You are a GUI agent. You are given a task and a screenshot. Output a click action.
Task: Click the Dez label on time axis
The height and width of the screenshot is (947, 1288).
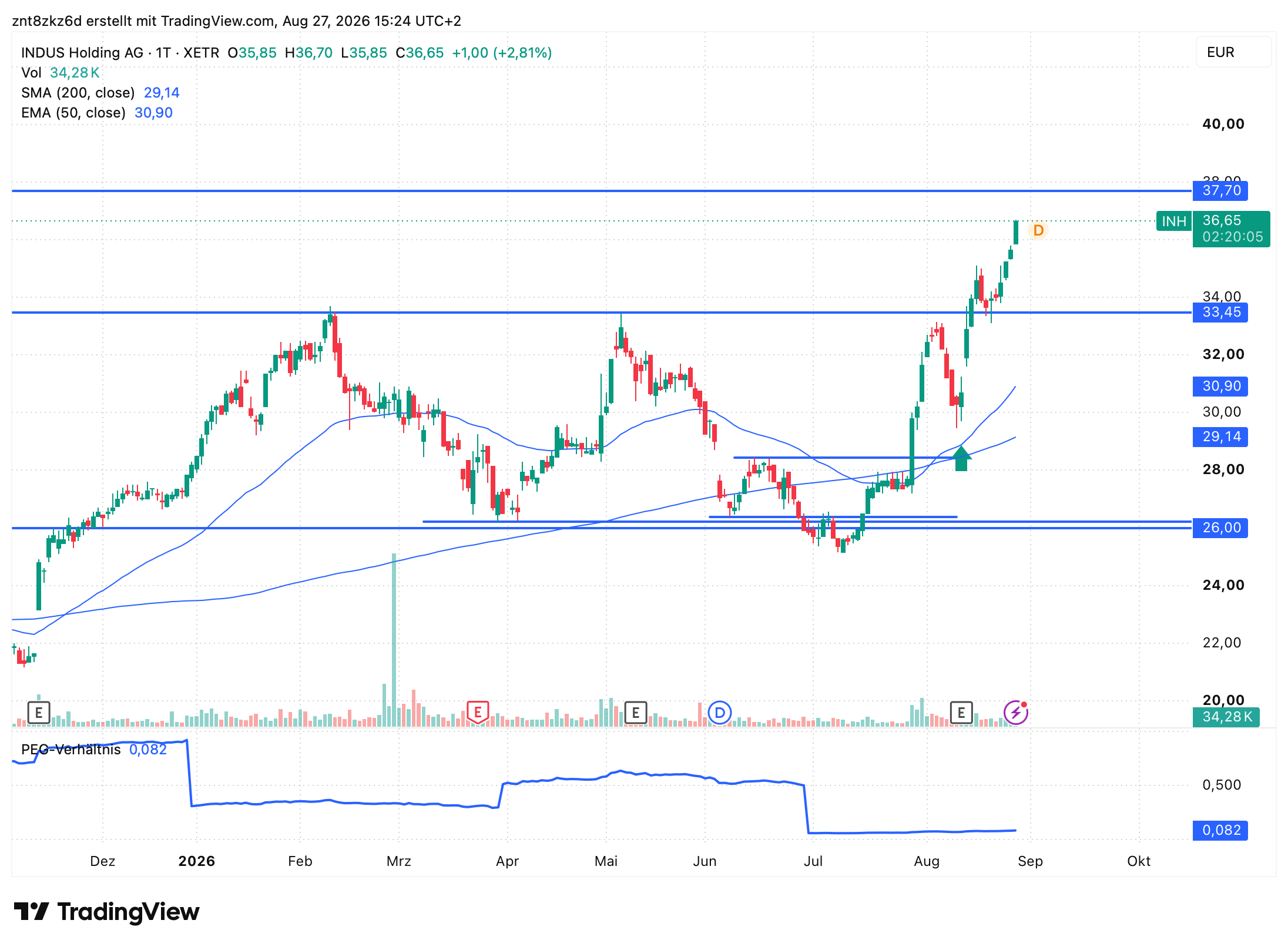(103, 861)
